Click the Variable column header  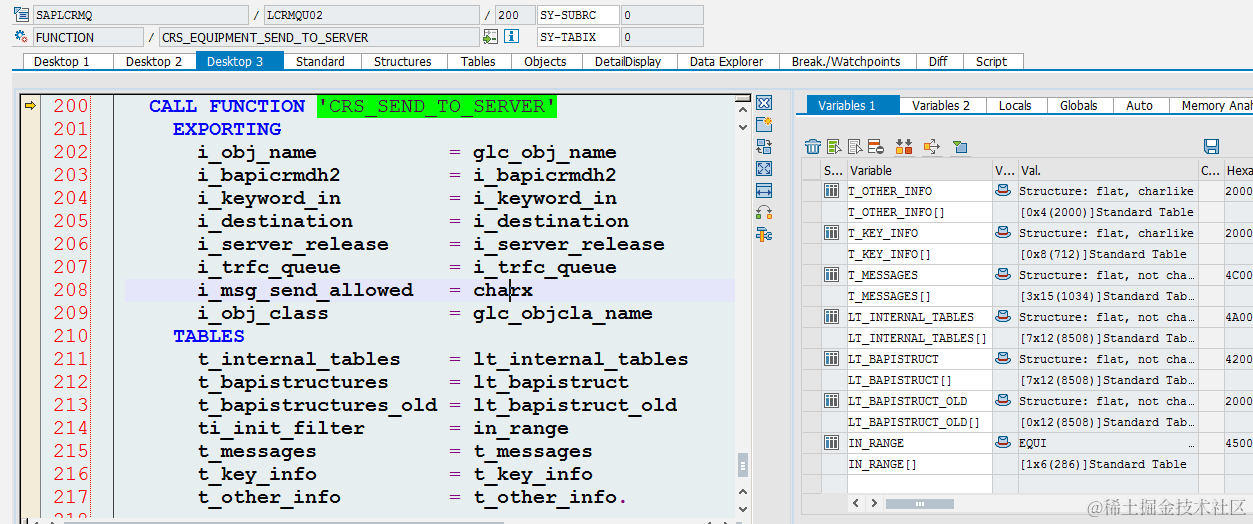click(x=919, y=170)
